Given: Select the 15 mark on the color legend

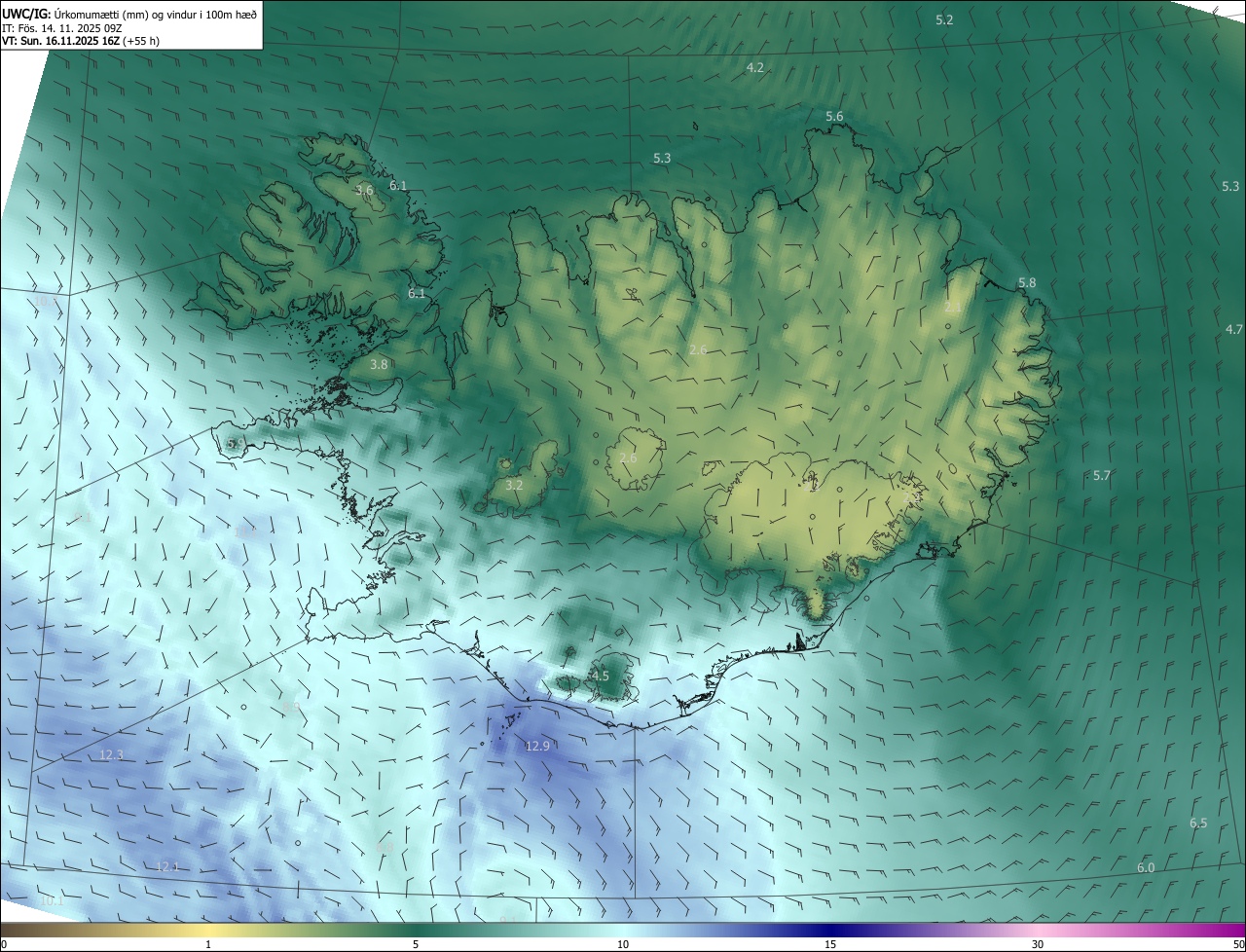Looking at the screenshot, I should tap(830, 944).
